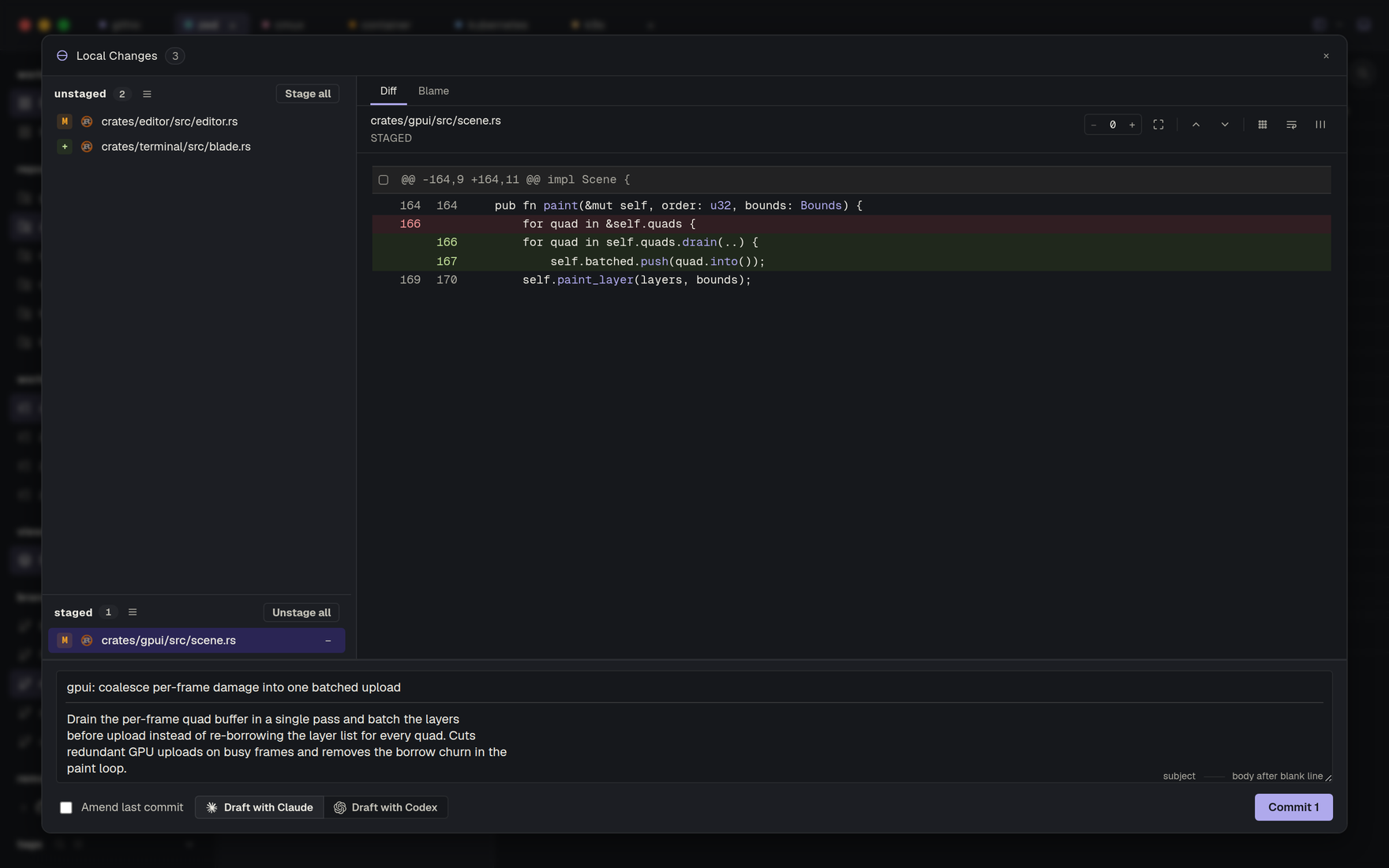Switch to the Blame tab
Screen dimensions: 1389x868
pos(433,91)
